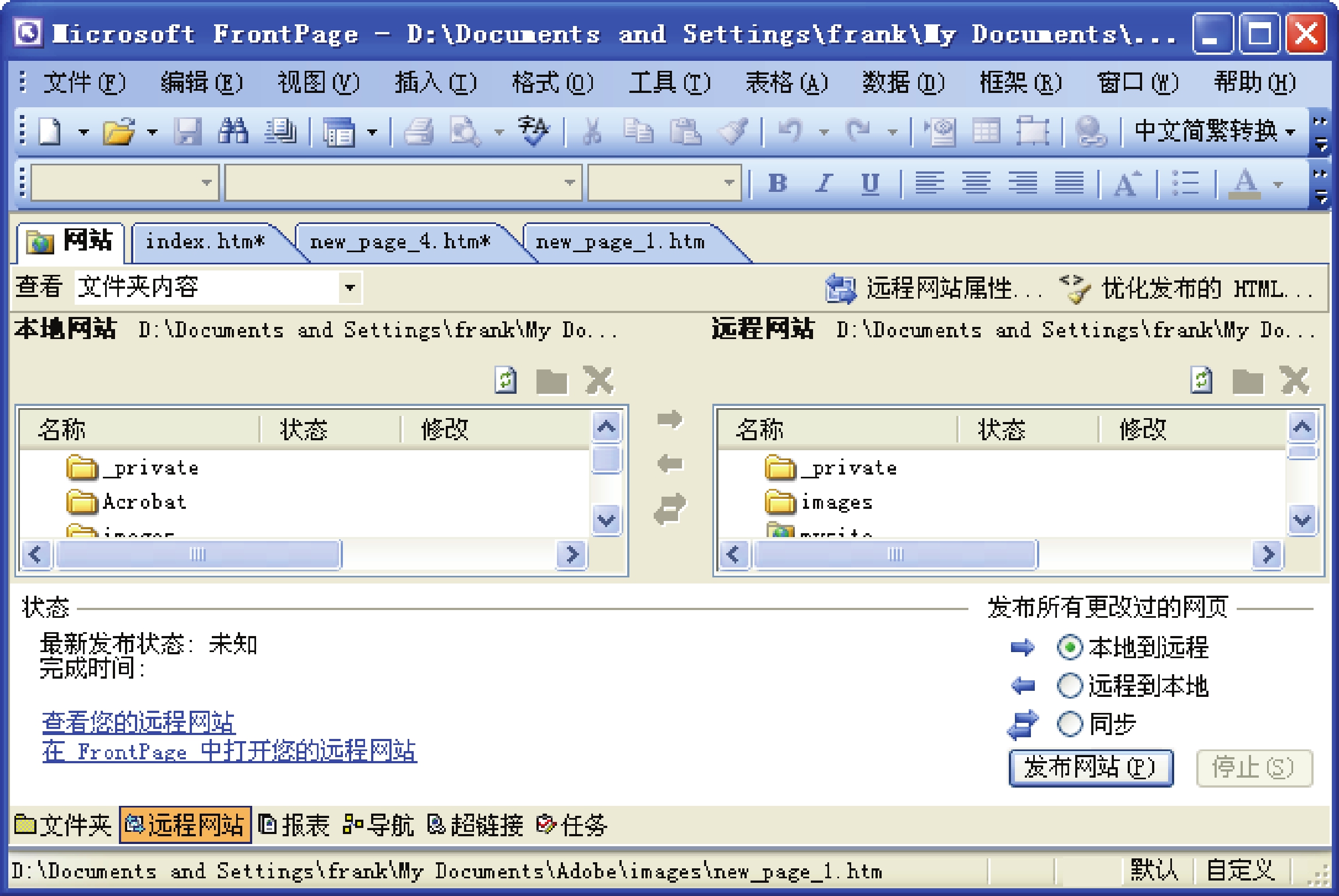1339x896 pixels.
Task: Center align text
Action: 976,183
